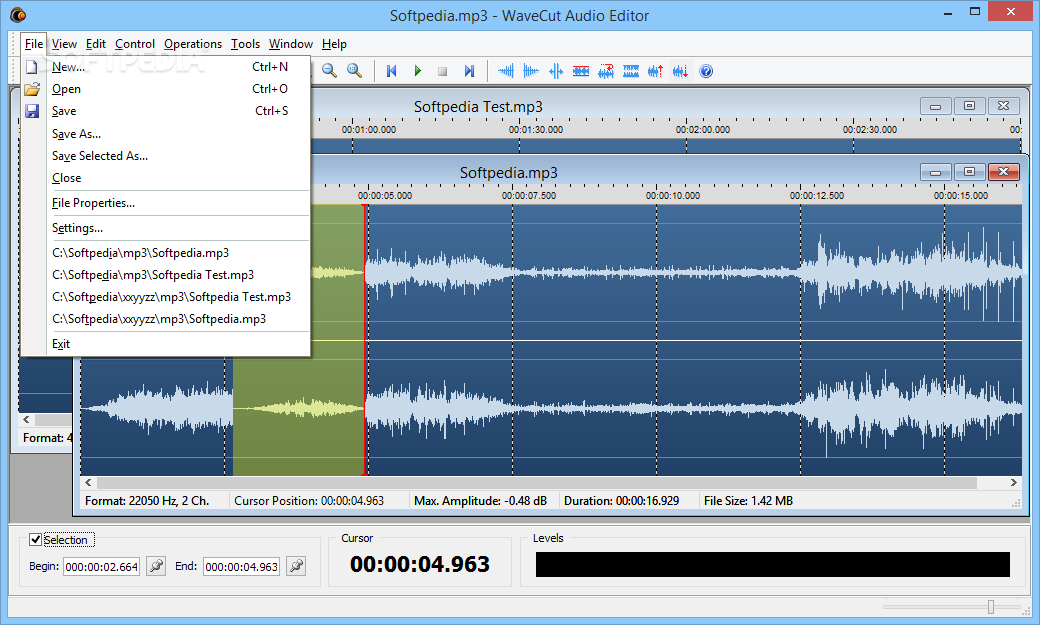Viewport: 1040px width, 625px height.
Task: Open the Help menu
Action: tap(334, 44)
